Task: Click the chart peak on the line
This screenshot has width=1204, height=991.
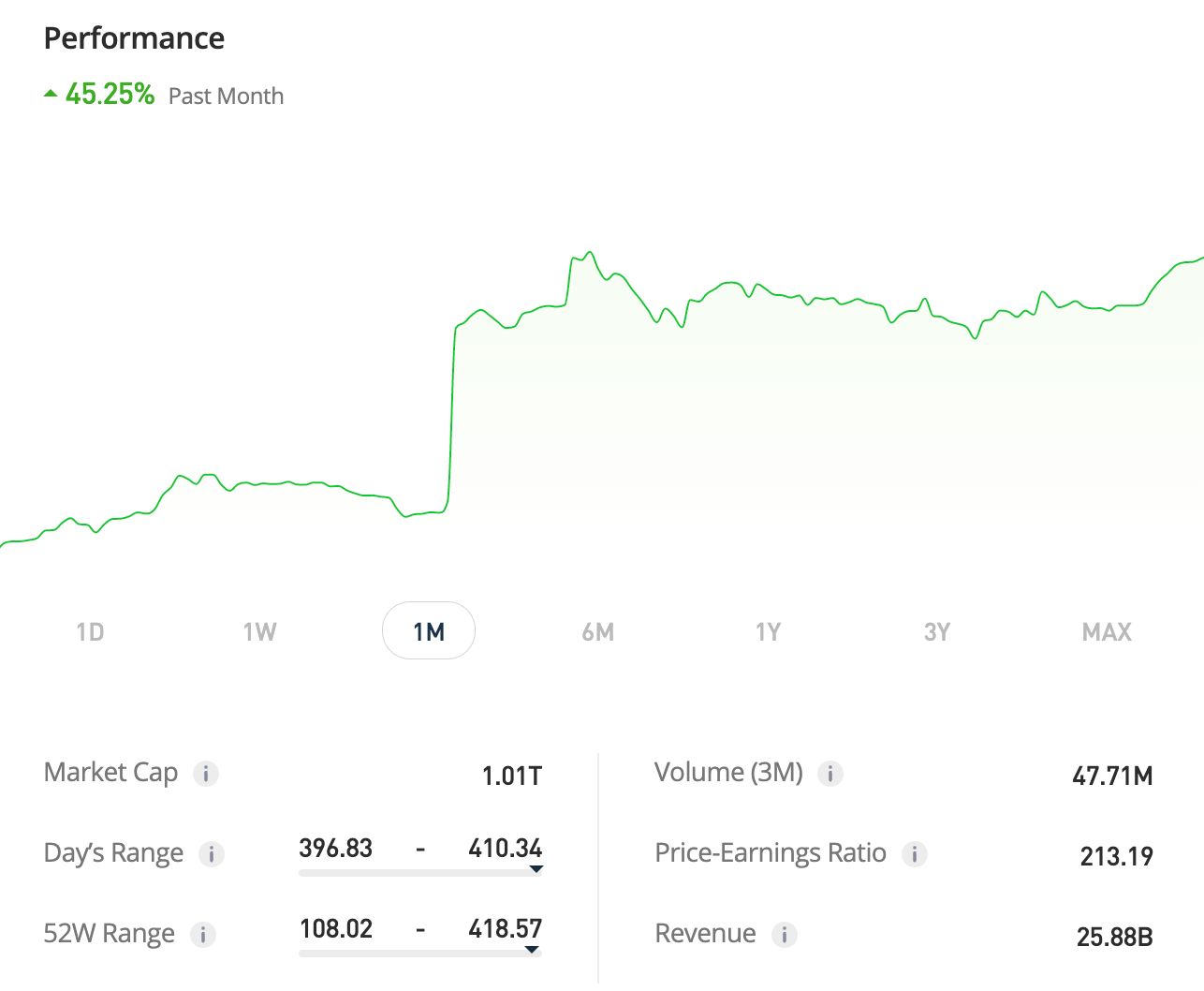Action: tap(589, 252)
